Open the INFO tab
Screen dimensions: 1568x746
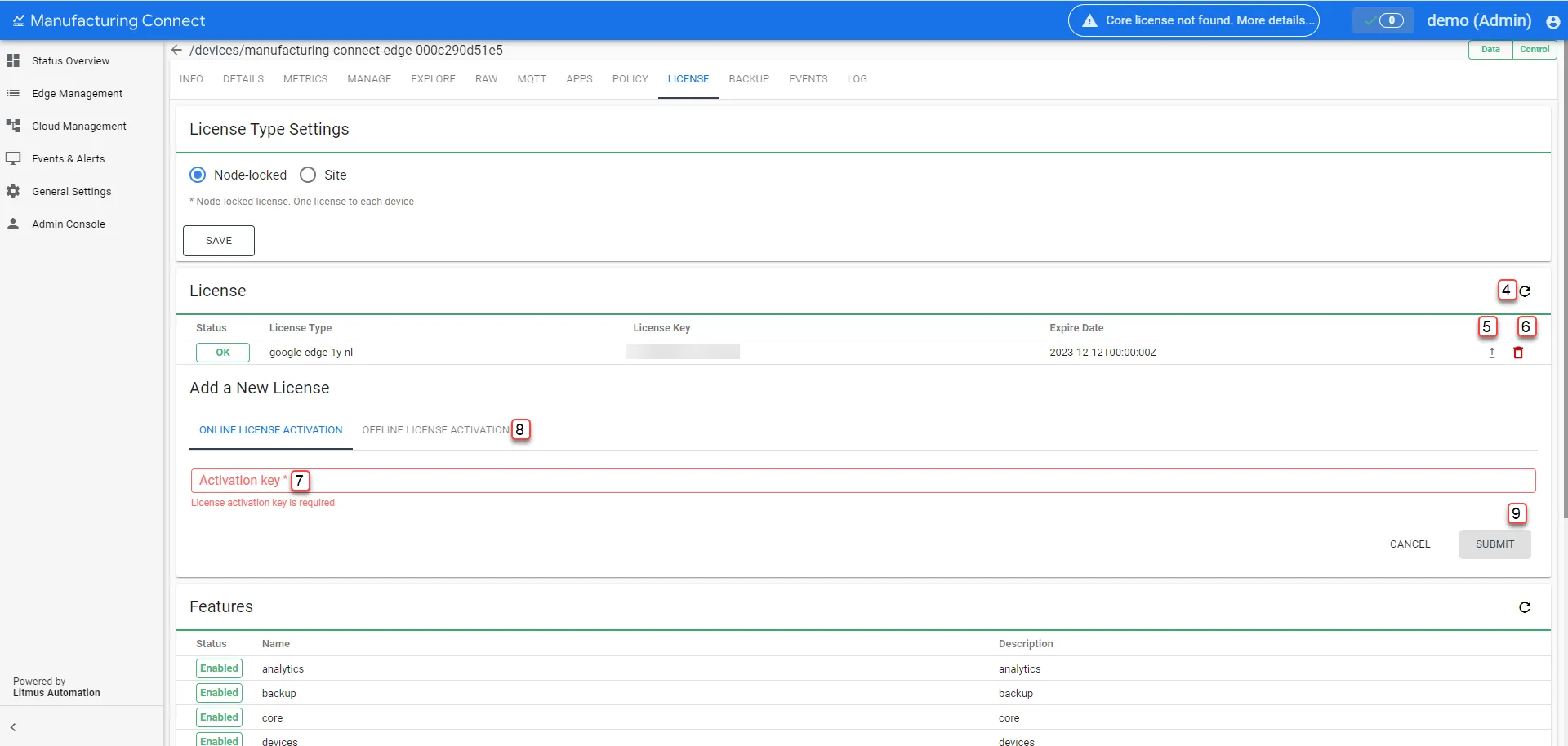click(x=191, y=79)
